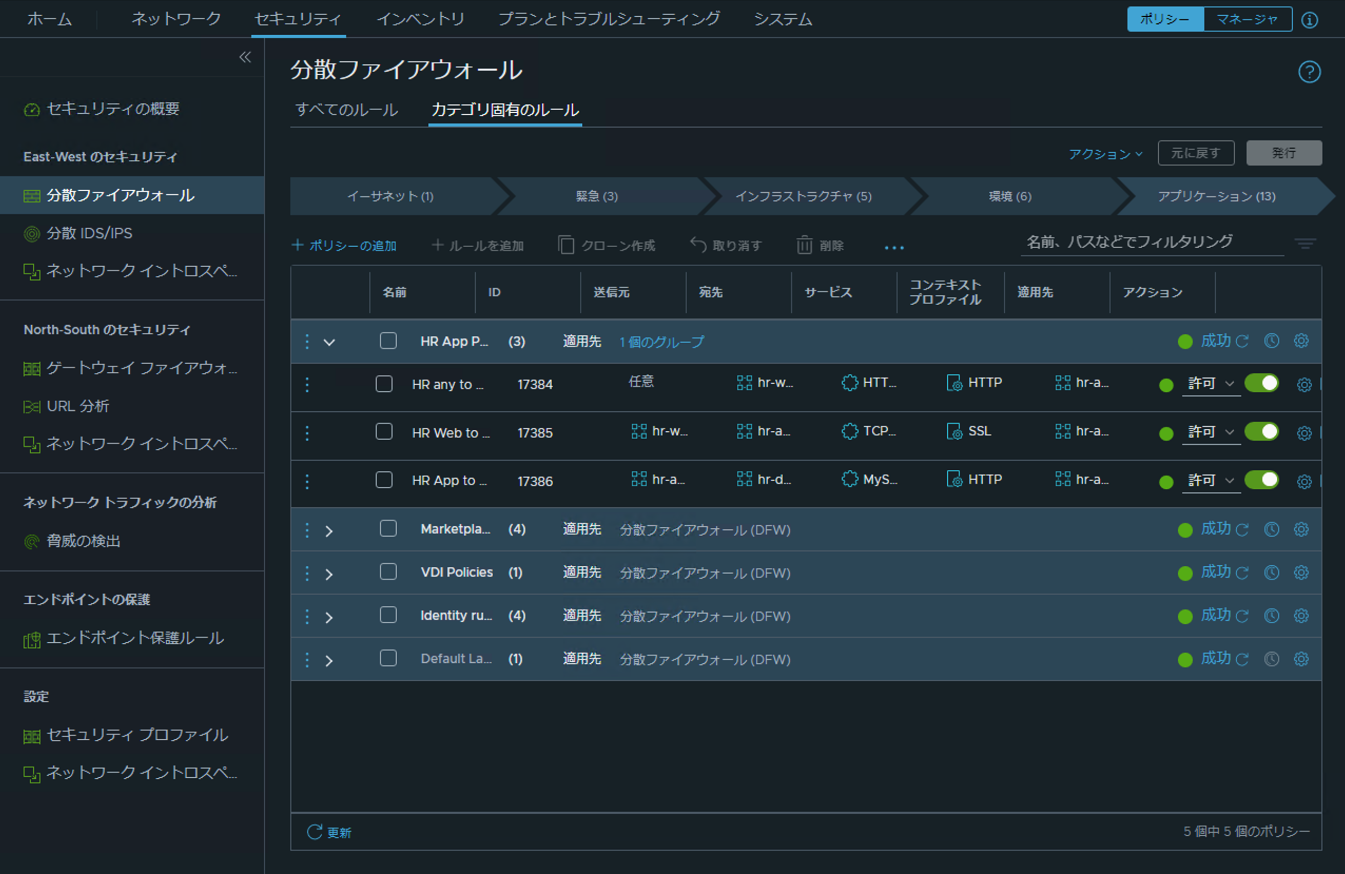Viewport: 1345px width, 874px height.
Task: Open the 1 個のグループ link
Action: tap(661, 342)
